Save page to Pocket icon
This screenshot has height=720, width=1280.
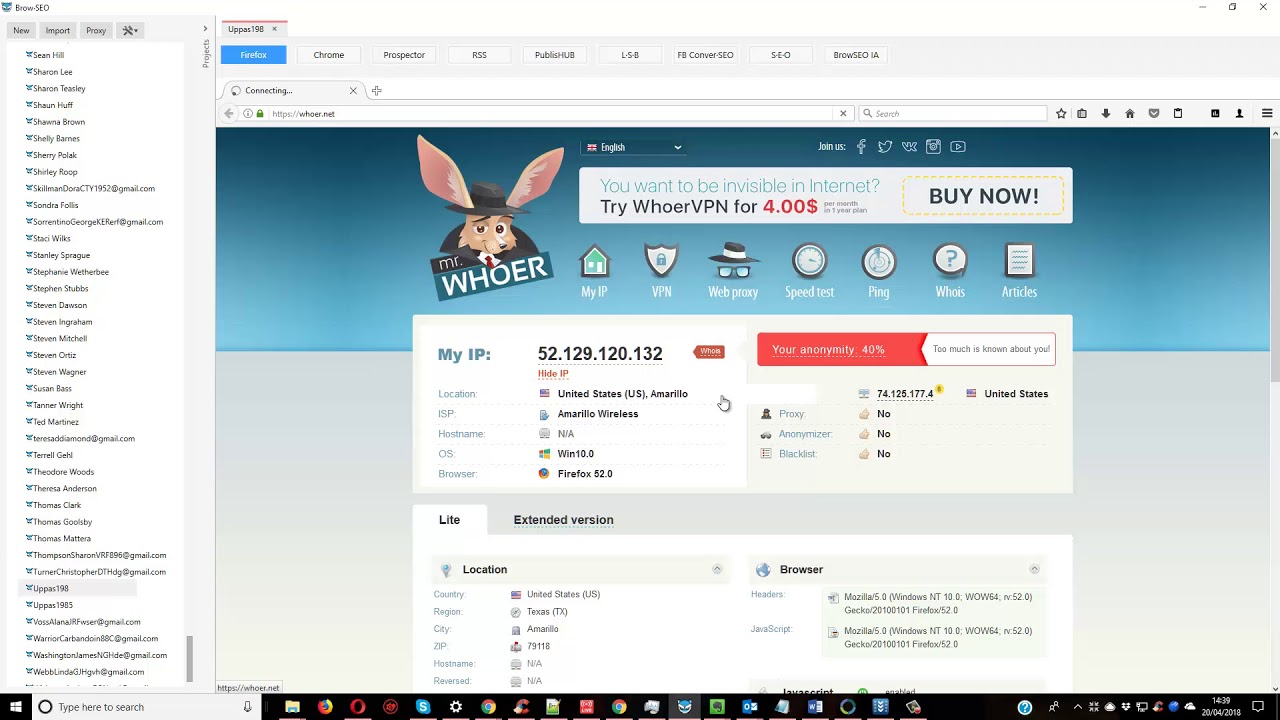1154,114
